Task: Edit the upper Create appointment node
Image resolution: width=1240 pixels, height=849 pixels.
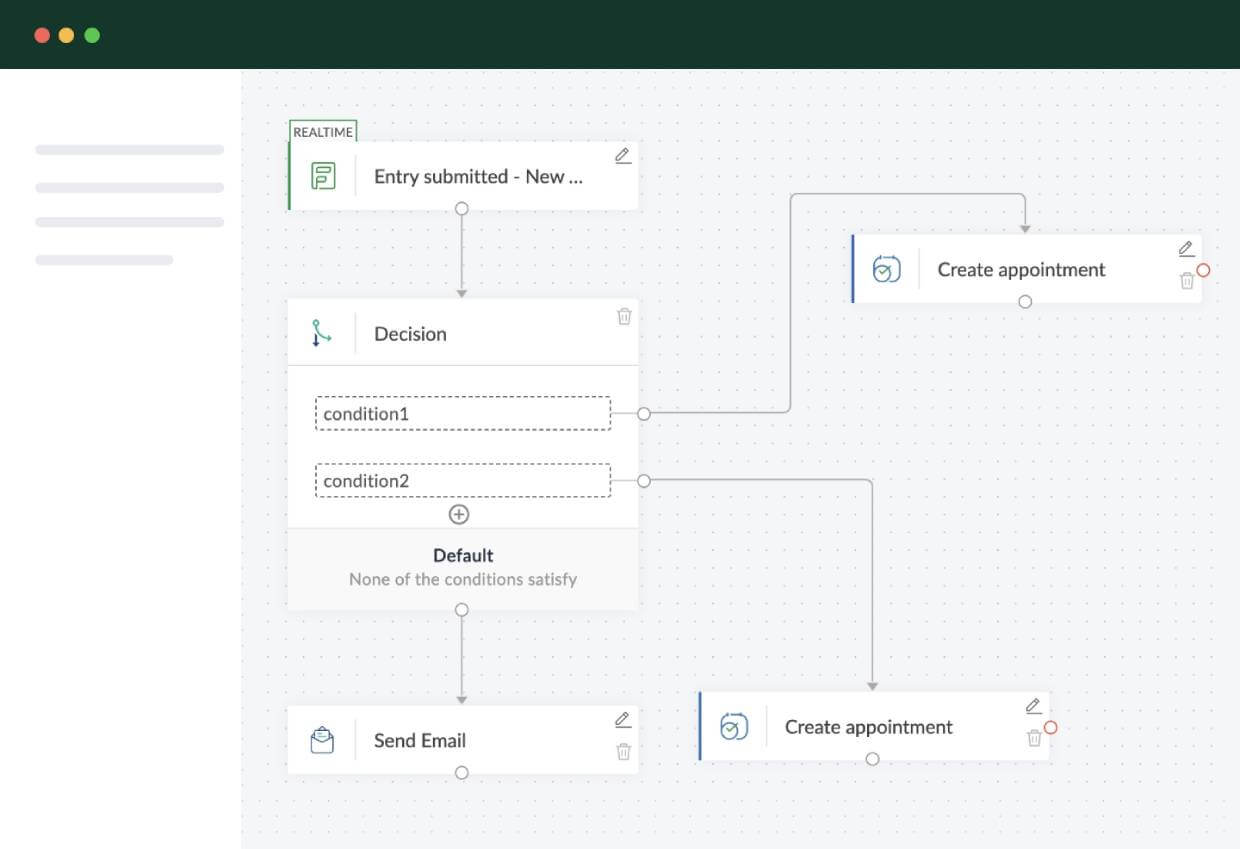Action: 1186,249
